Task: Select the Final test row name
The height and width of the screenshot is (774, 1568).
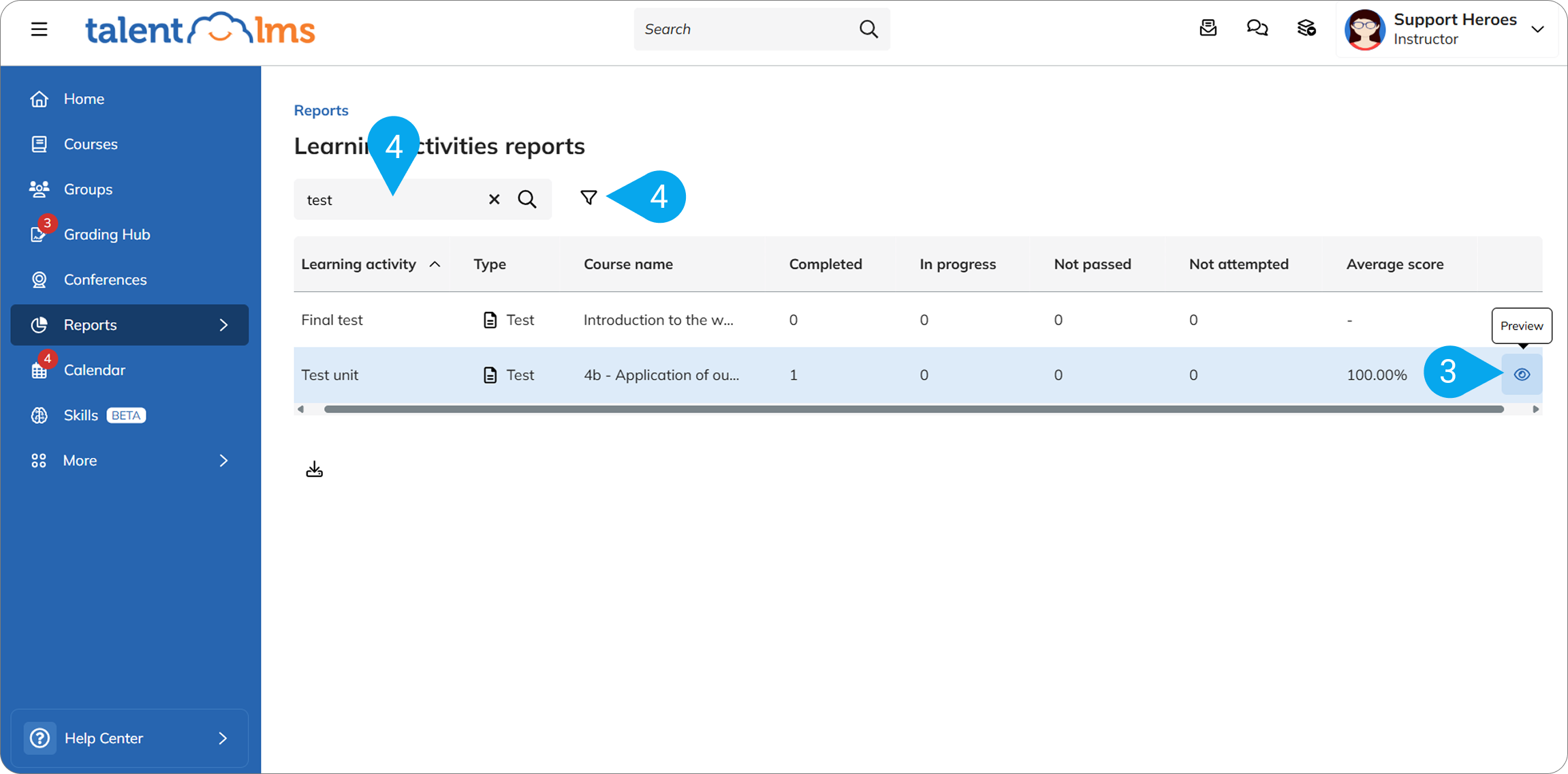Action: [x=332, y=320]
